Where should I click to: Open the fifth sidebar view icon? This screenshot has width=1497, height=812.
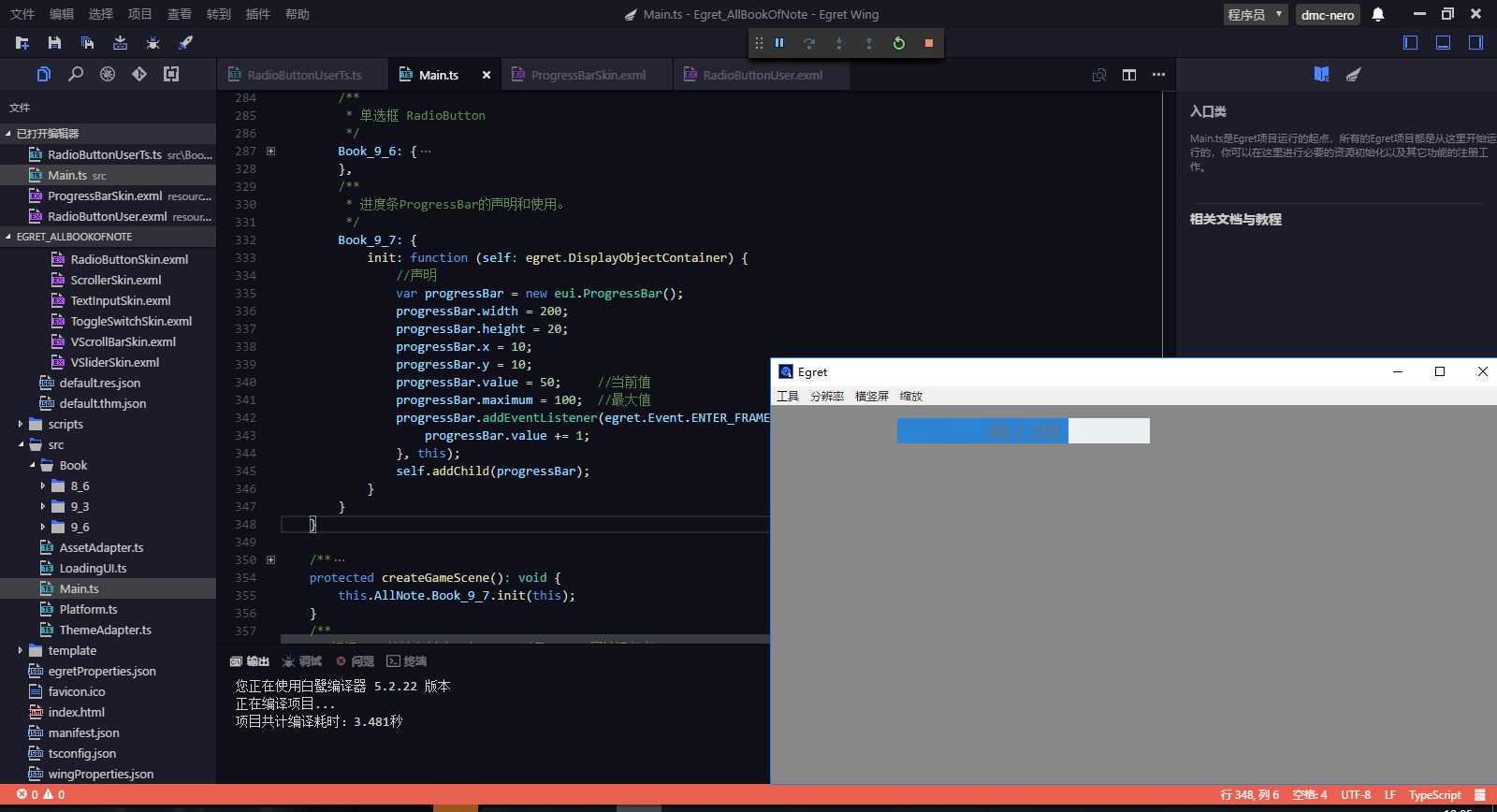[171, 74]
